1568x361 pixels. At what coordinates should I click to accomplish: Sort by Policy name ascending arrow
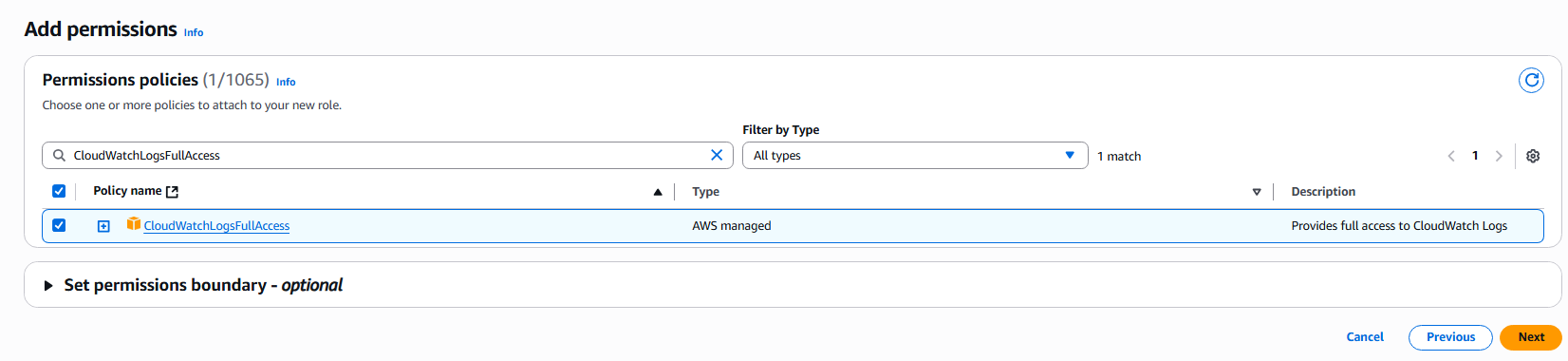pos(658,192)
